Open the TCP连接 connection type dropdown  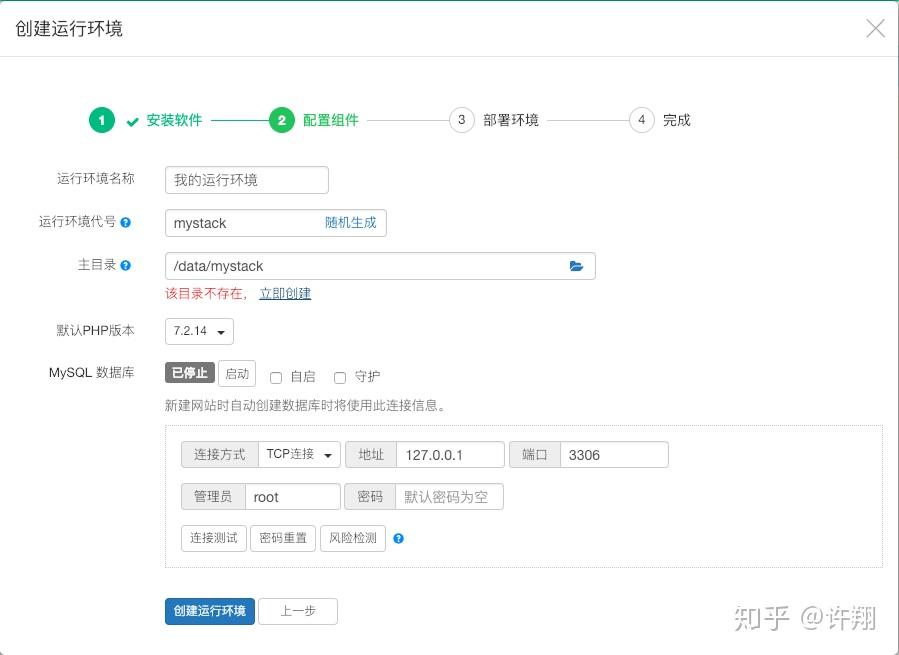tap(299, 455)
